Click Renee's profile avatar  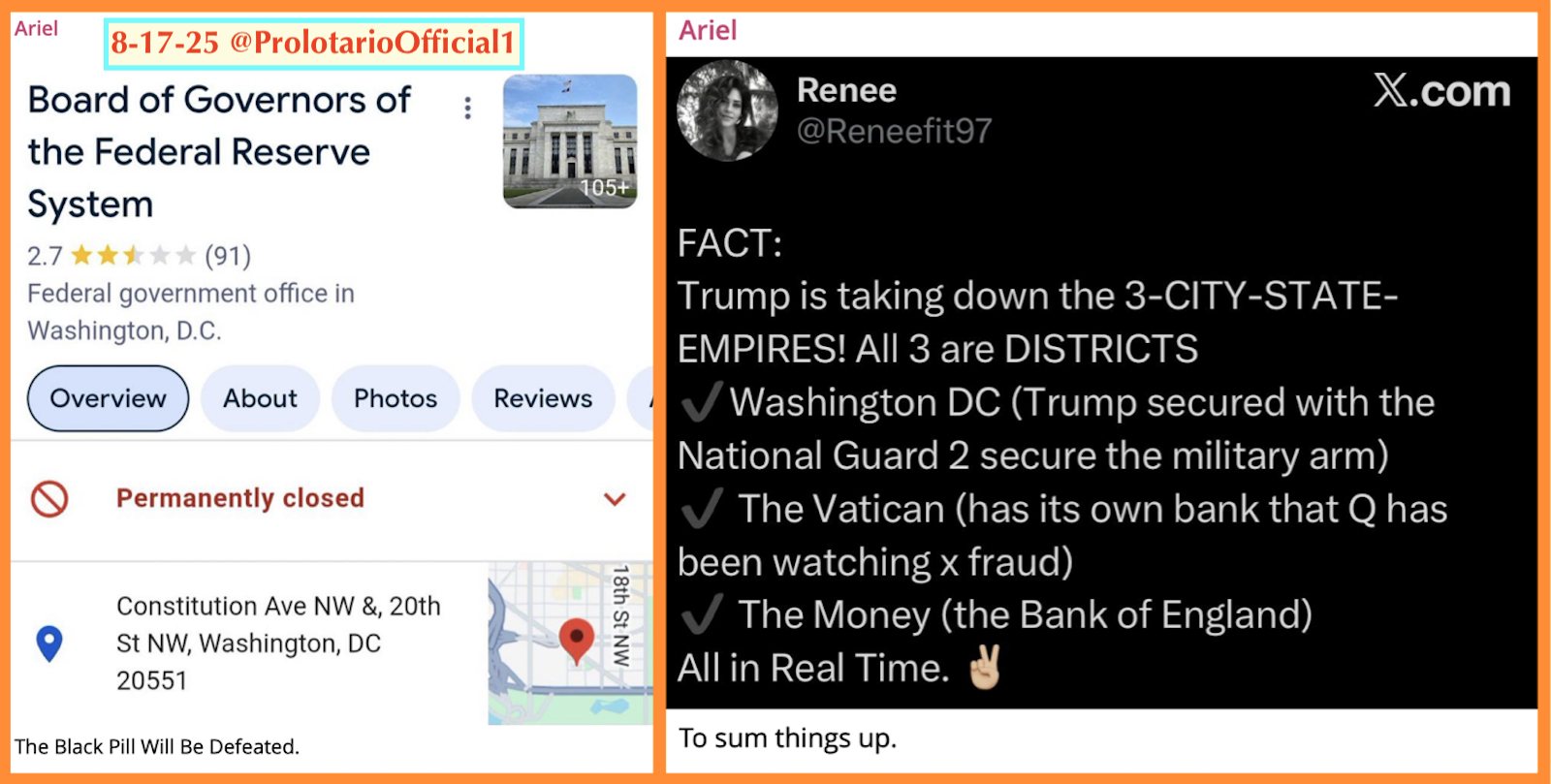coord(727,110)
